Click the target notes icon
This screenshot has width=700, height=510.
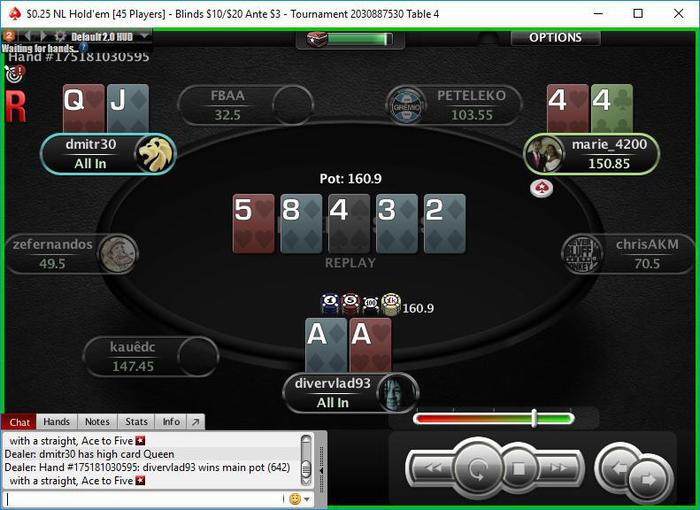click(x=15, y=74)
